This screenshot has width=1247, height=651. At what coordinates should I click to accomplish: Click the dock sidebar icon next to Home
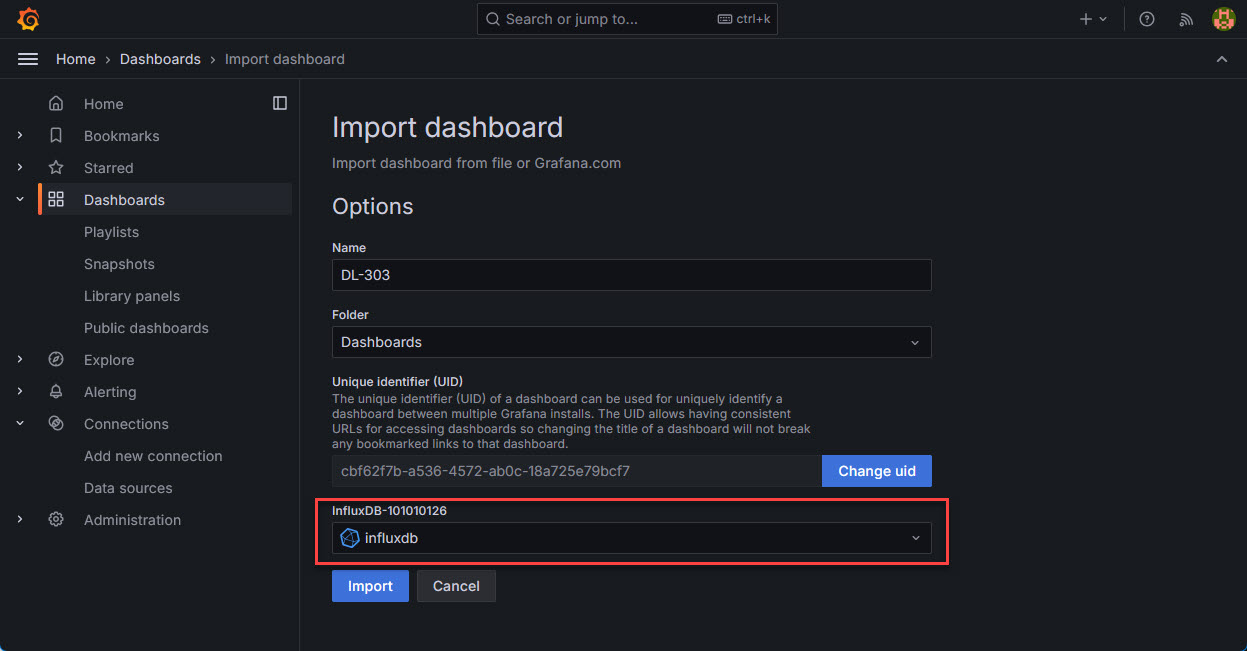pyautogui.click(x=280, y=102)
